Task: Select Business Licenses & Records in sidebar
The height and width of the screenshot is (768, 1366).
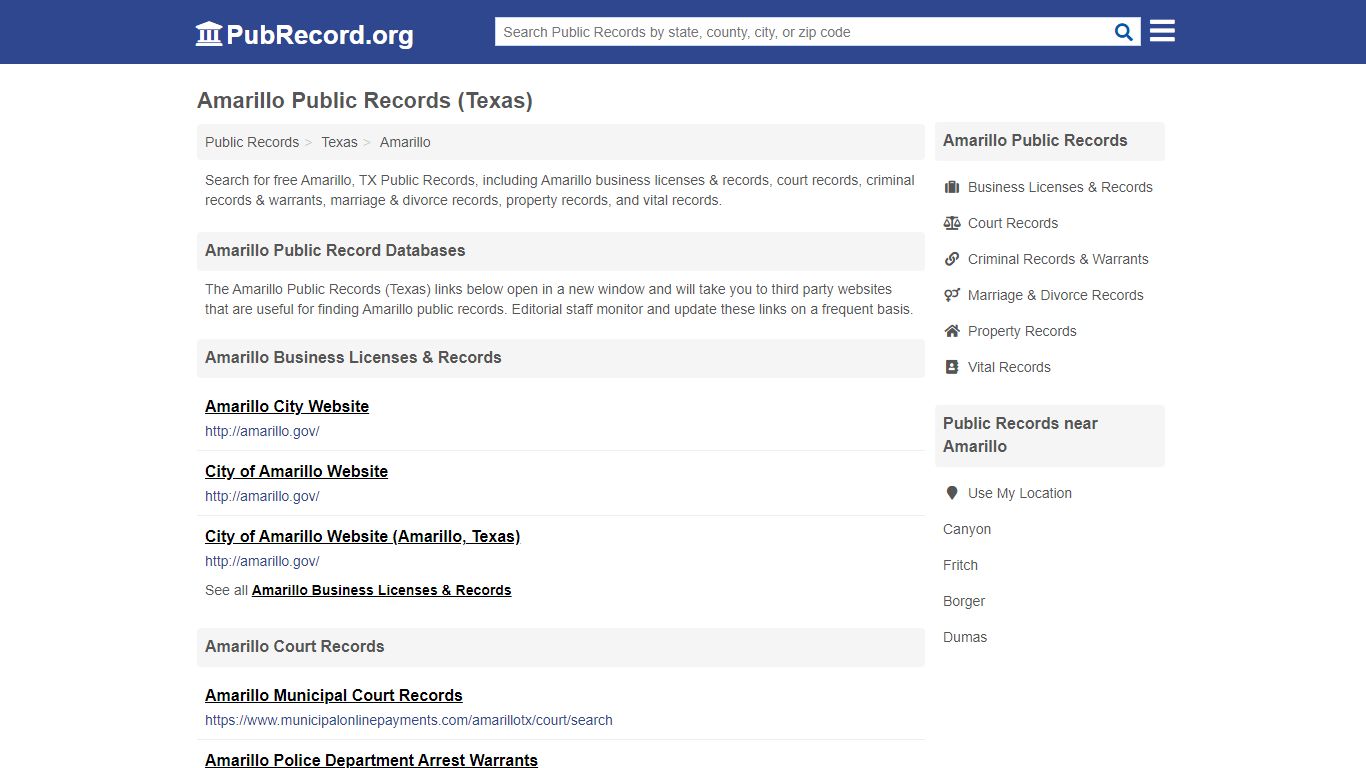Action: tap(1060, 187)
